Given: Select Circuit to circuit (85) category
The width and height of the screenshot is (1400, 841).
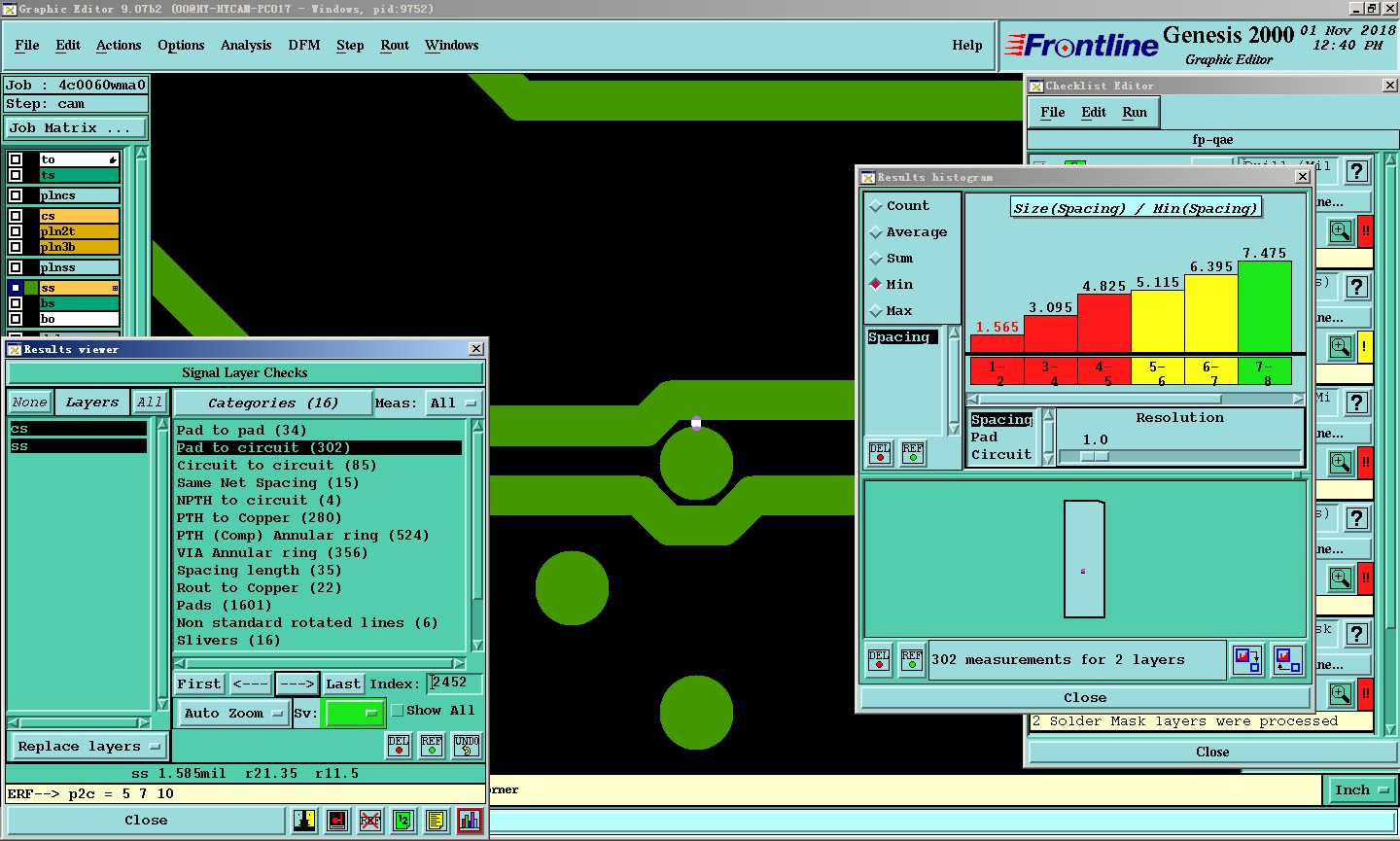Looking at the screenshot, I should 277,466.
